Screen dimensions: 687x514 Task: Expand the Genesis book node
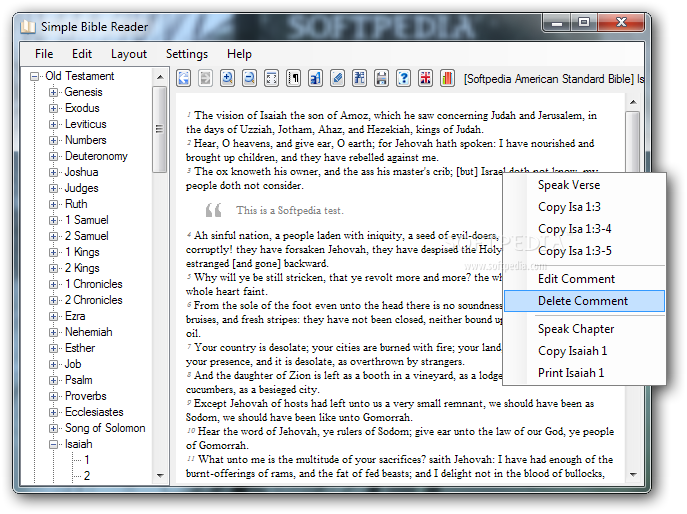(53, 92)
